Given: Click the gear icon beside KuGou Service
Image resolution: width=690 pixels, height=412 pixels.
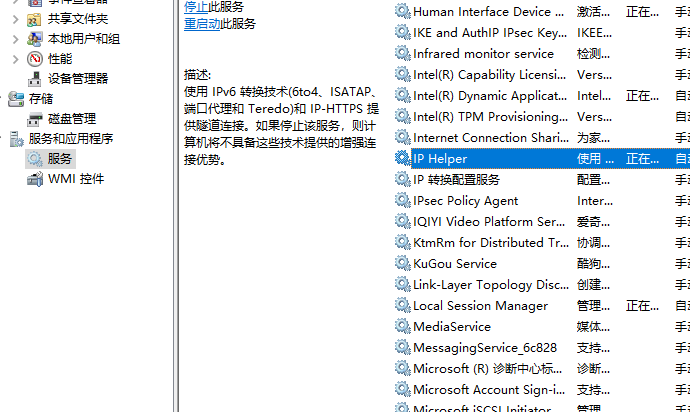Looking at the screenshot, I should click(402, 264).
